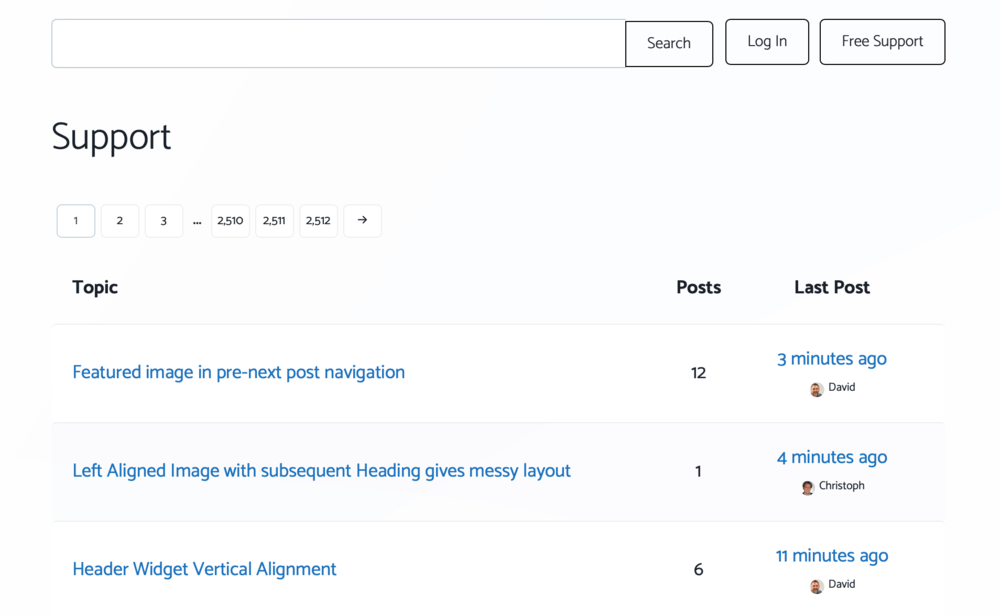The width and height of the screenshot is (1000, 616).
Task: Click the next page arrow icon
Action: tap(362, 220)
